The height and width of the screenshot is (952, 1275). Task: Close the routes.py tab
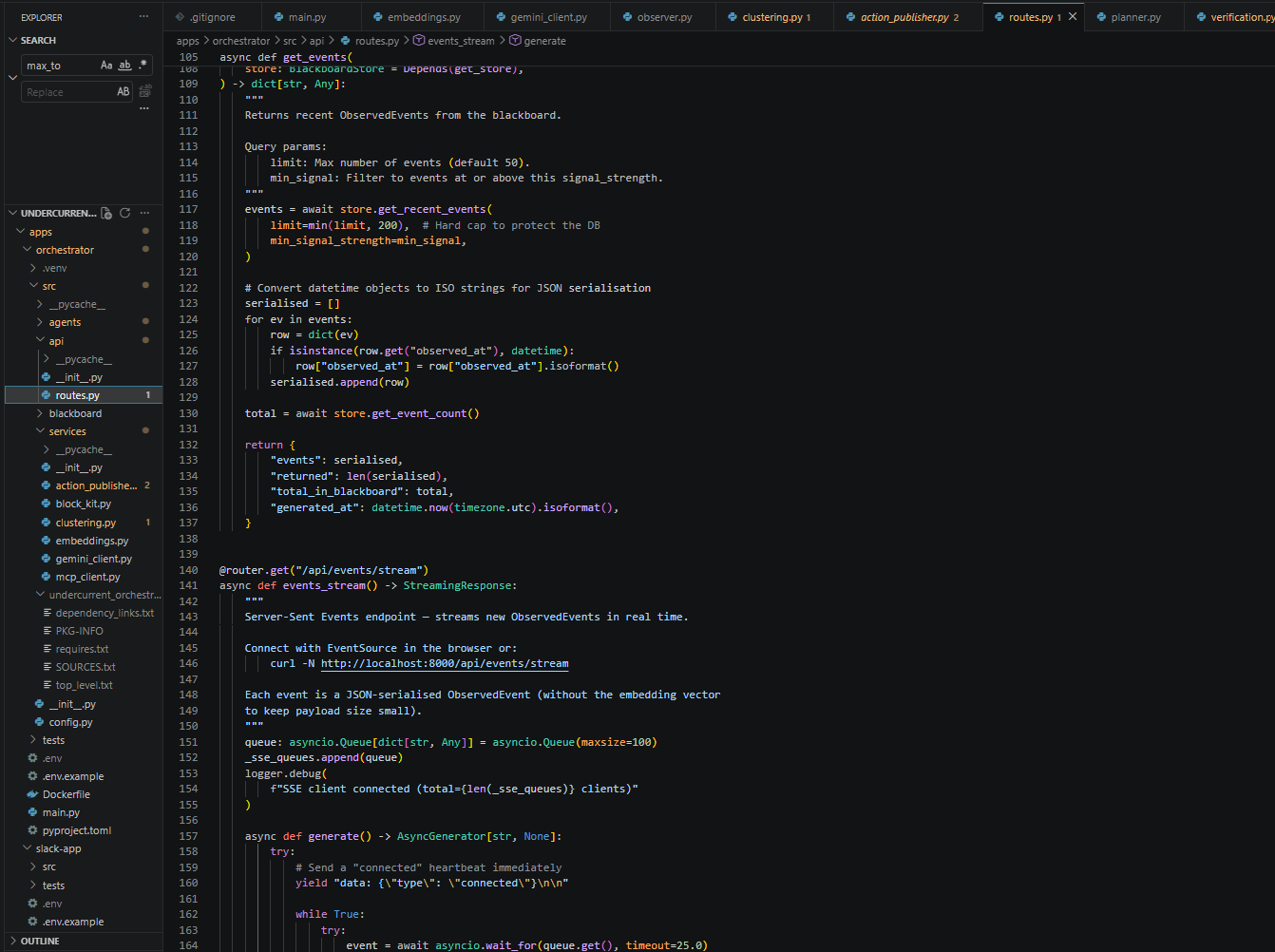1073,17
